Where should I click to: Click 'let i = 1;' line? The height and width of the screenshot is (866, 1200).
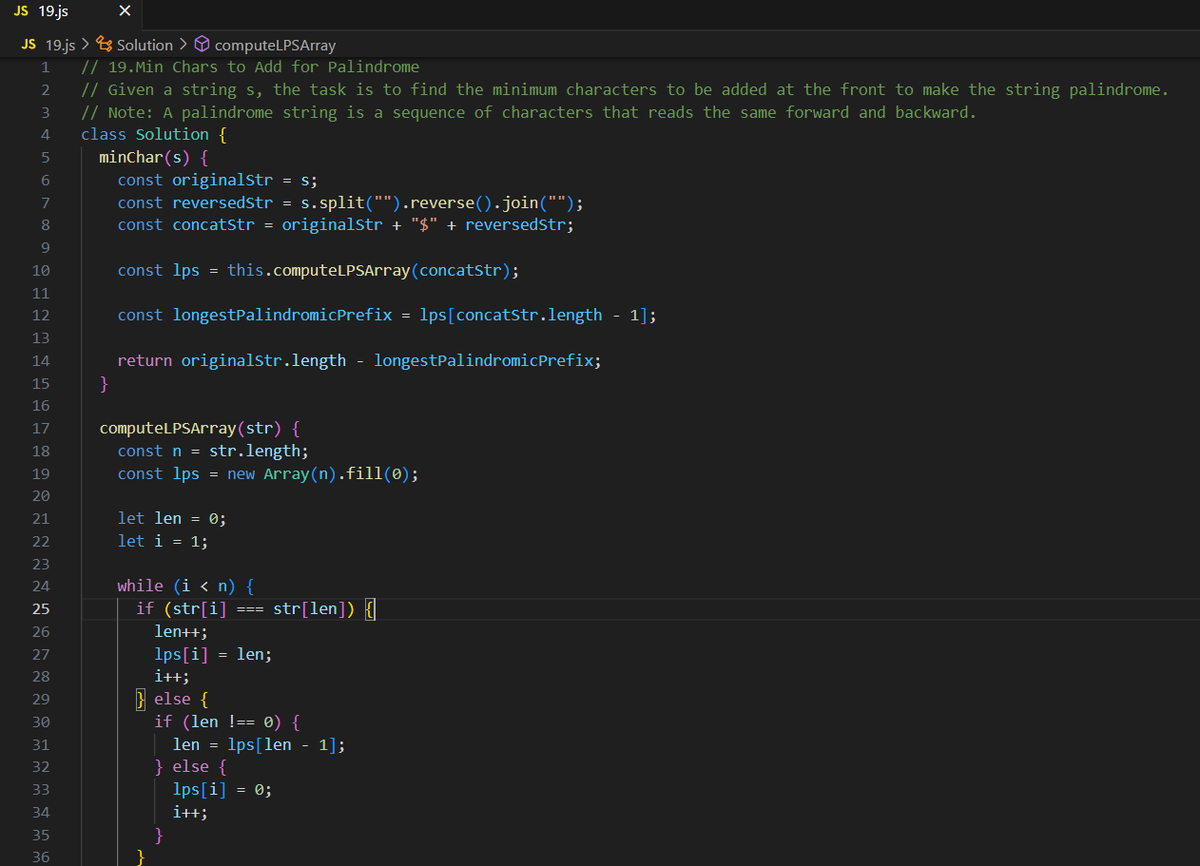click(162, 541)
